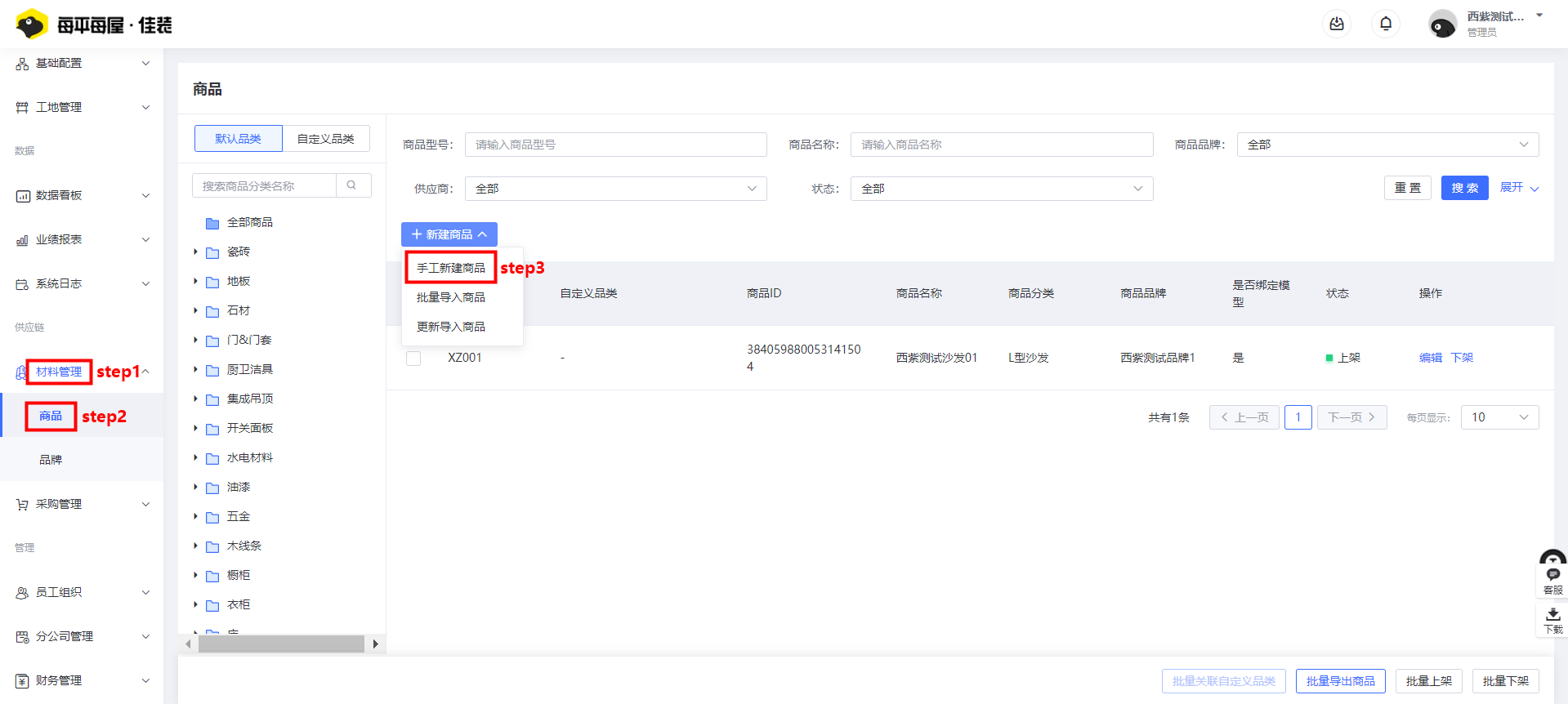Image resolution: width=1568 pixels, height=704 pixels.
Task: Choose 手工新建商品 from the menu
Action: point(451,268)
